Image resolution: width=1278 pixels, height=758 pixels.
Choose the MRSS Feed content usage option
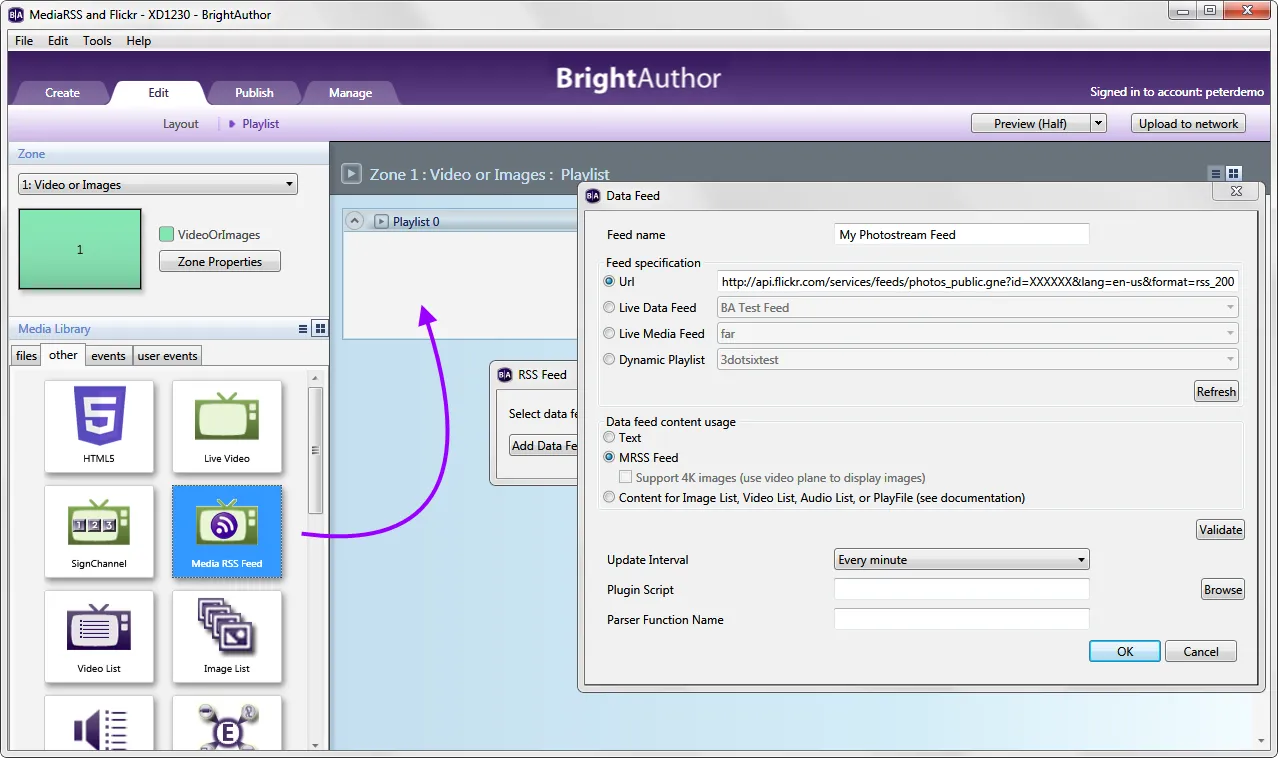coord(609,458)
